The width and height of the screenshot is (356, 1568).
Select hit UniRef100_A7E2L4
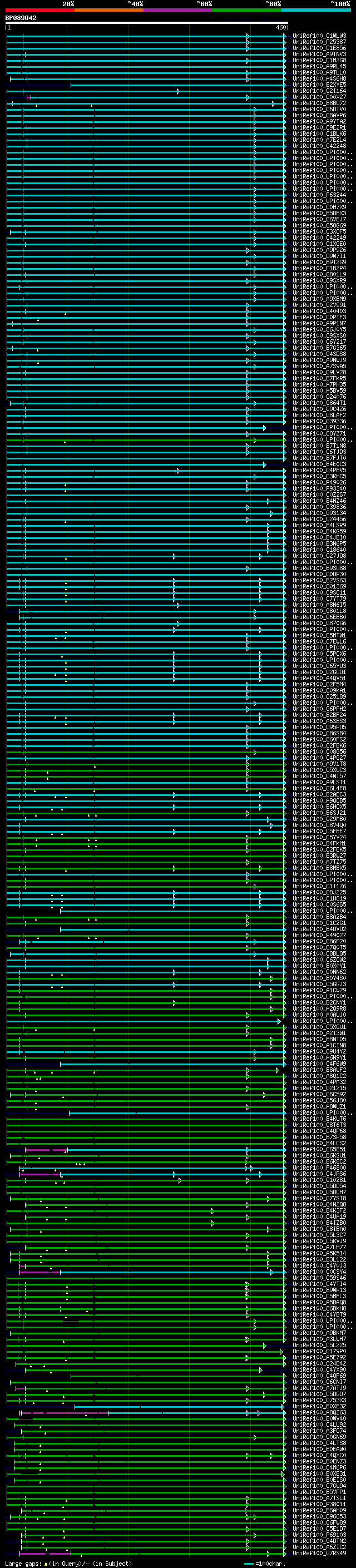click(319, 140)
